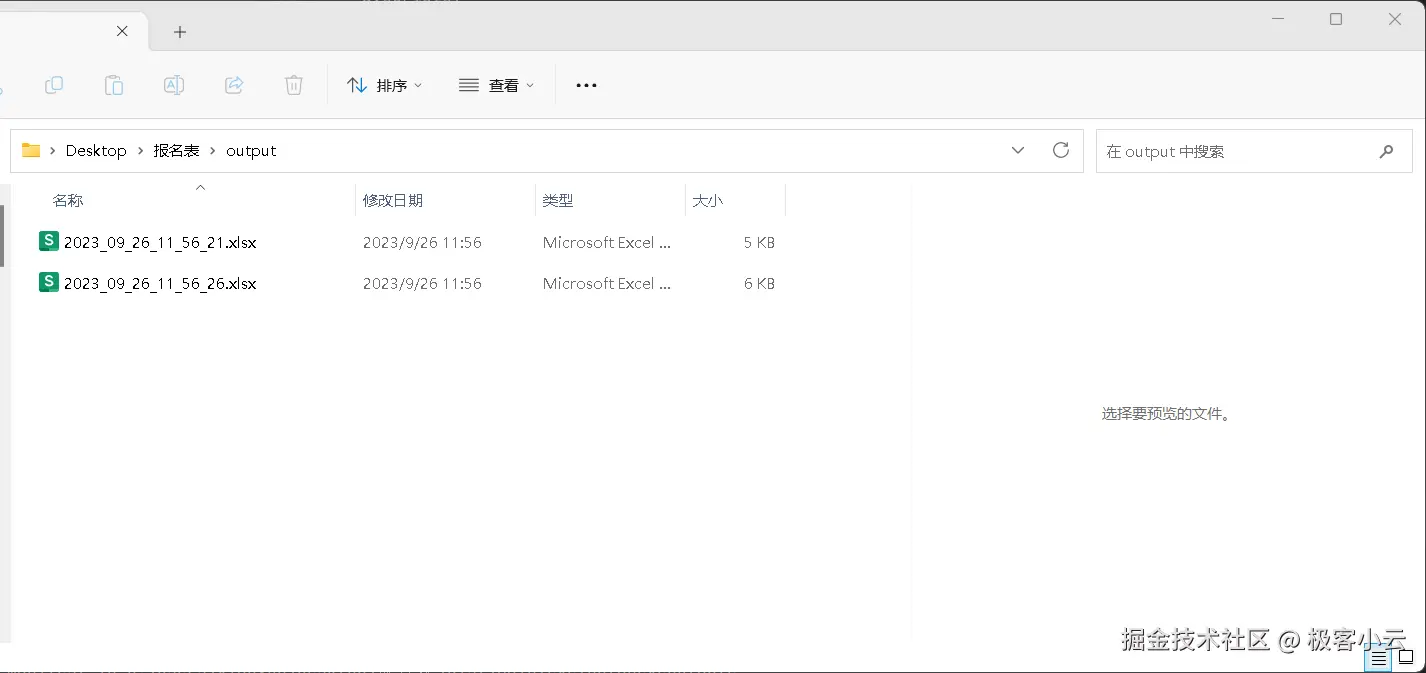
Task: Click the search magnifier icon
Action: point(1386,151)
